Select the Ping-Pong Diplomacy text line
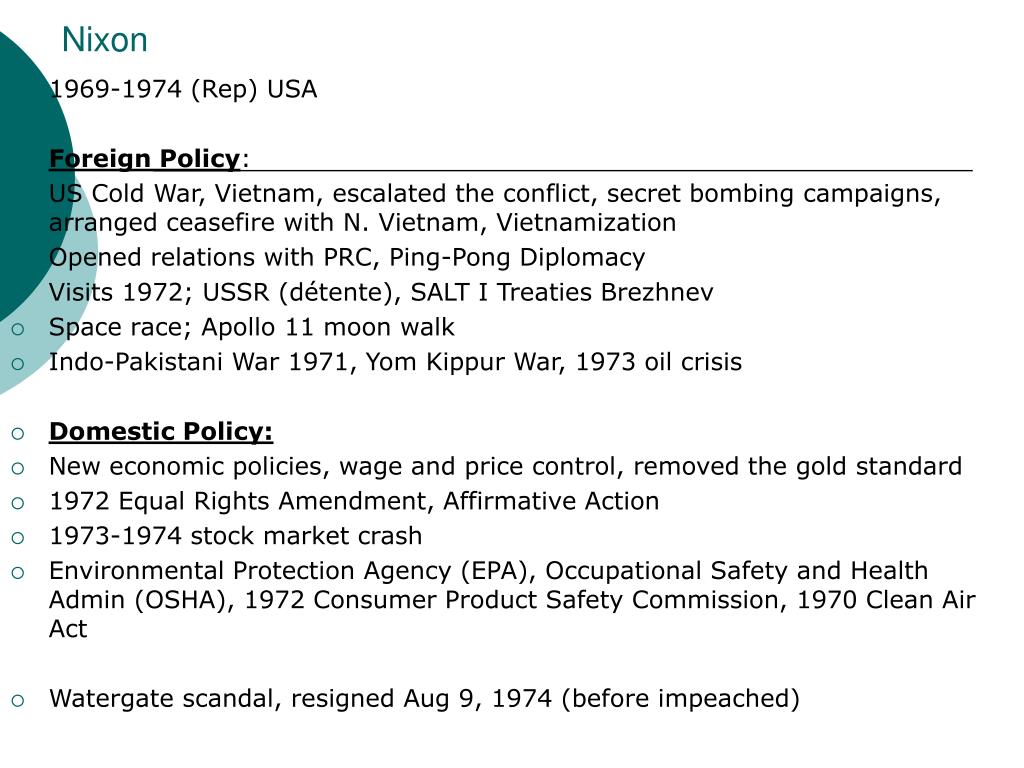Viewport: 1024px width, 768px height. pyautogui.click(x=347, y=257)
